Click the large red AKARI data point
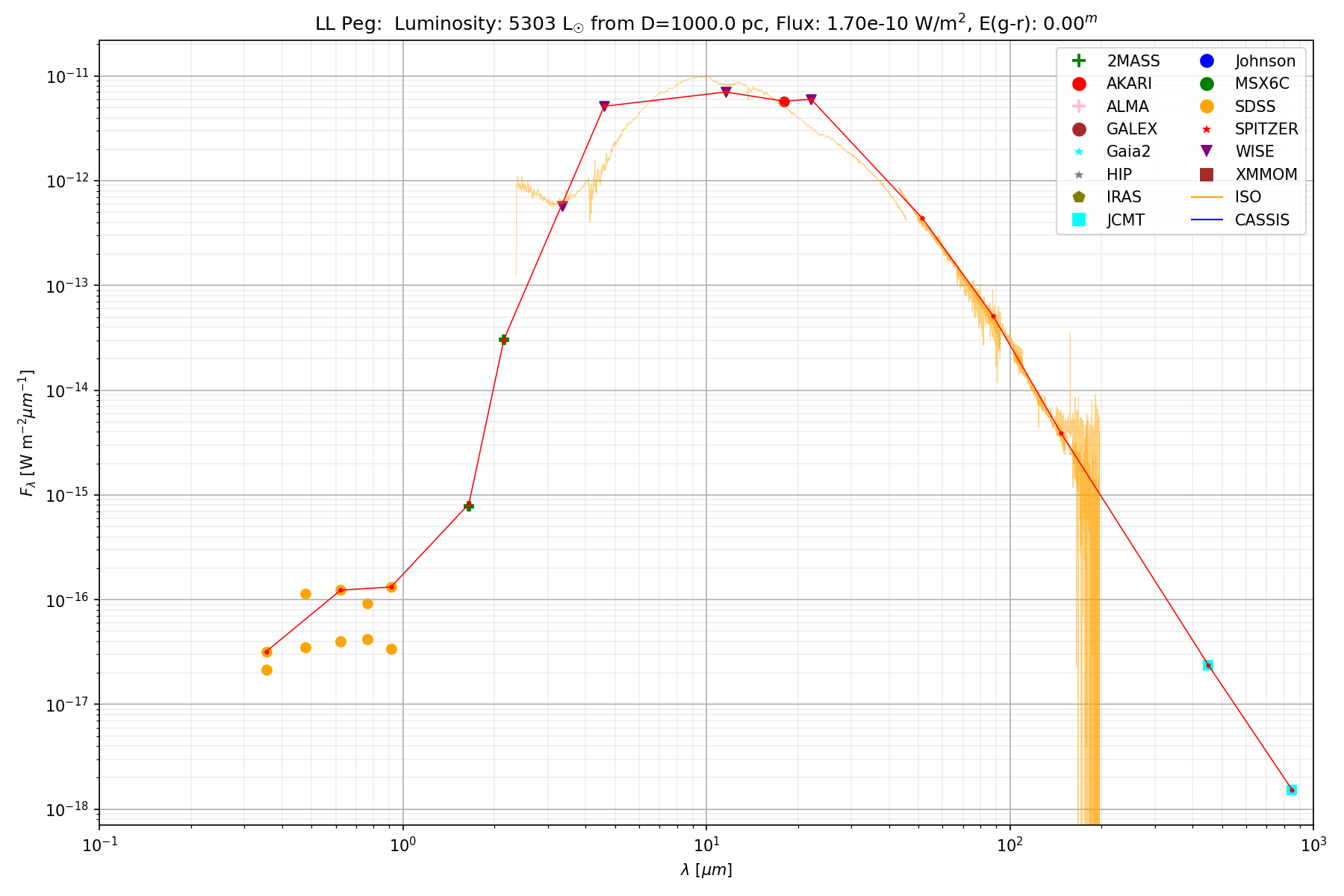The width and height of the screenshot is (1344, 896). [x=784, y=102]
